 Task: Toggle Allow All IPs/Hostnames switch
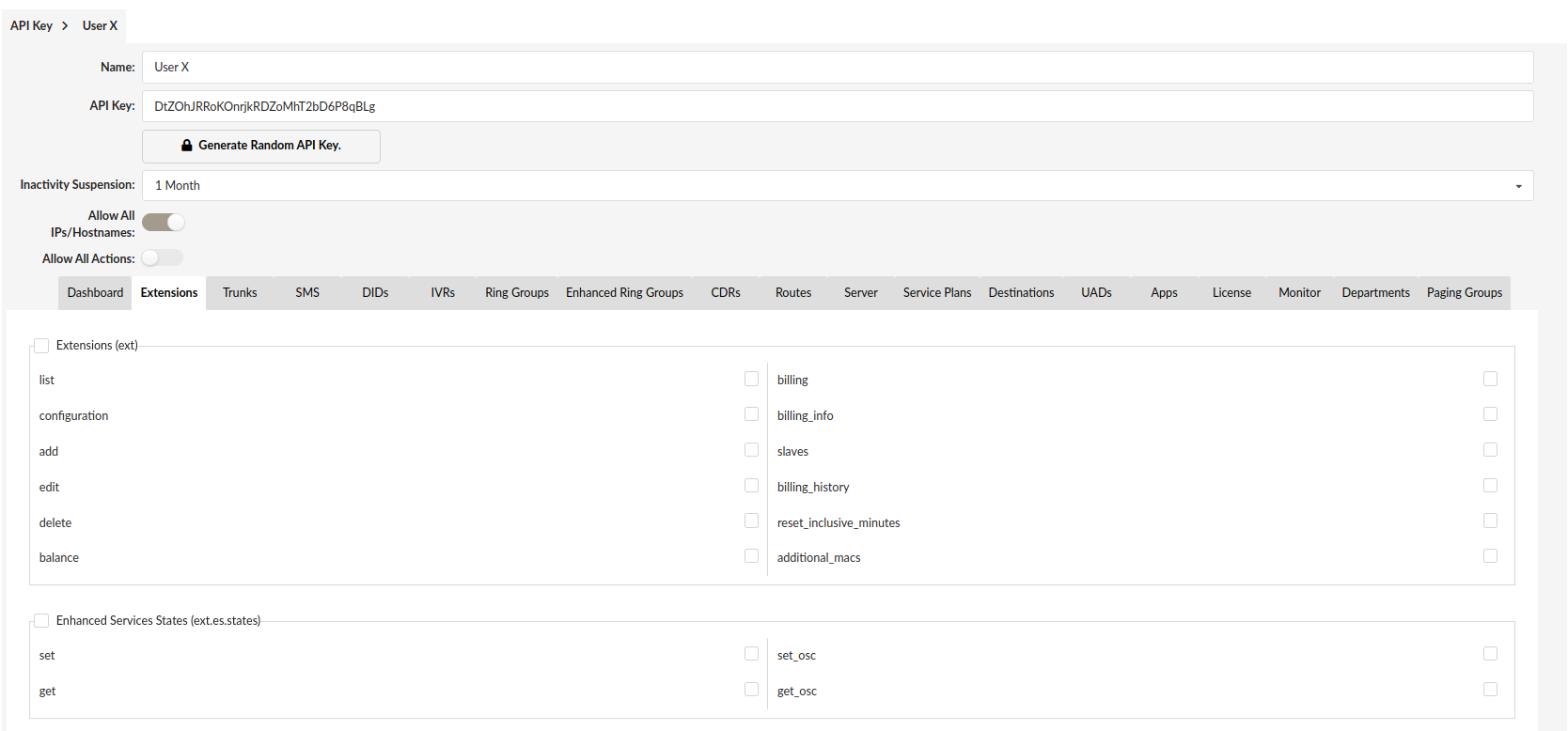point(164,223)
